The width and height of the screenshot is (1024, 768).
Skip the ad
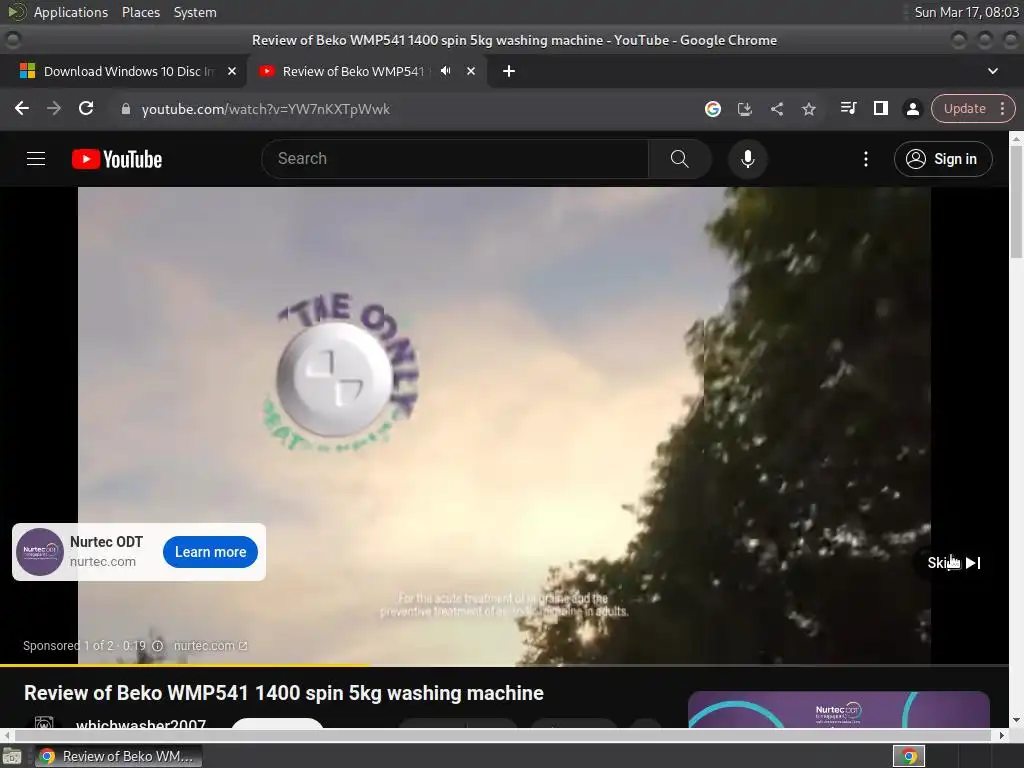(953, 563)
